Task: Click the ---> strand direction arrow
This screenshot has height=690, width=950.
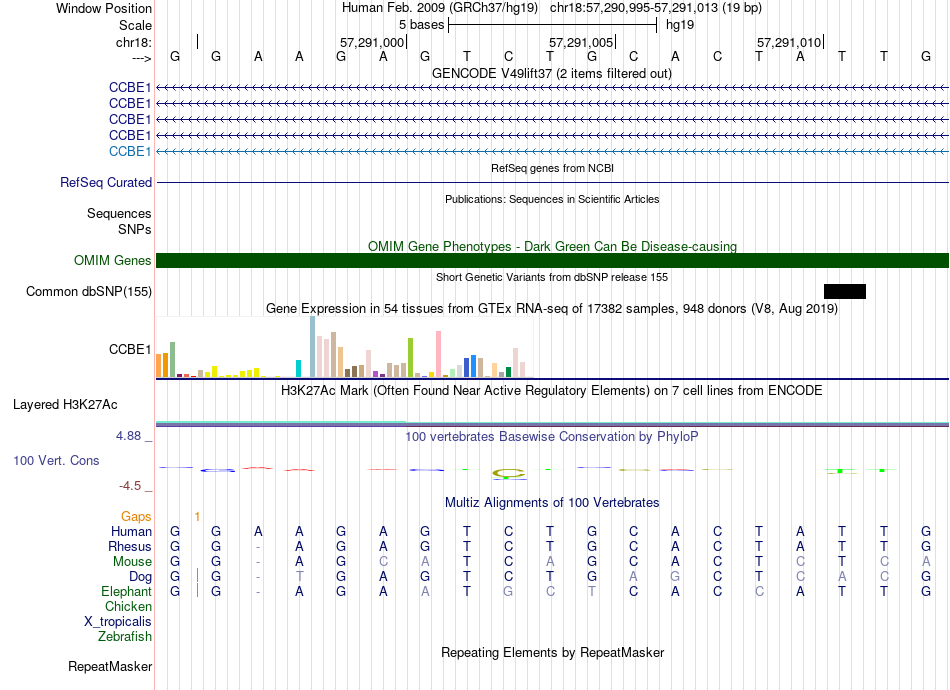Action: coord(142,58)
